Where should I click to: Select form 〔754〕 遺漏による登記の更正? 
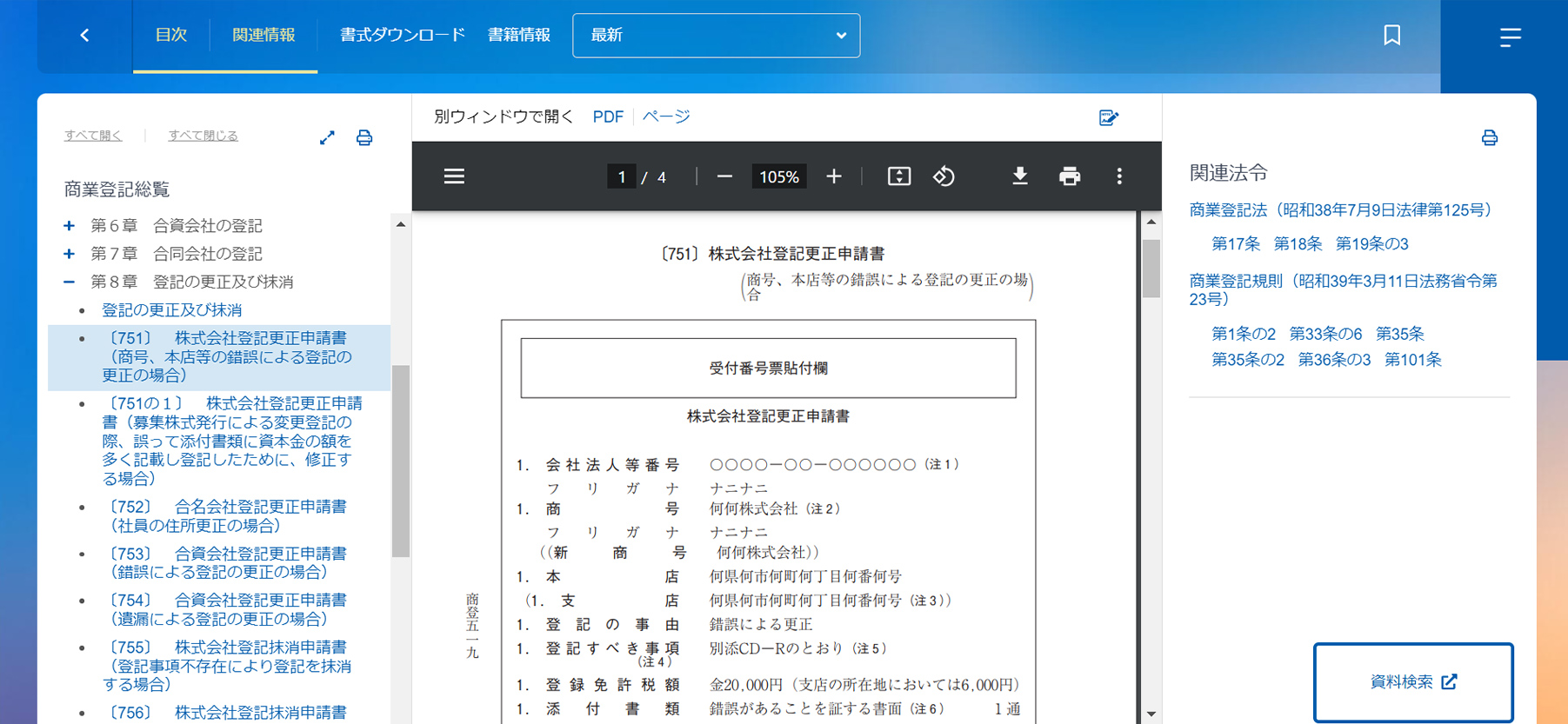tap(224, 610)
